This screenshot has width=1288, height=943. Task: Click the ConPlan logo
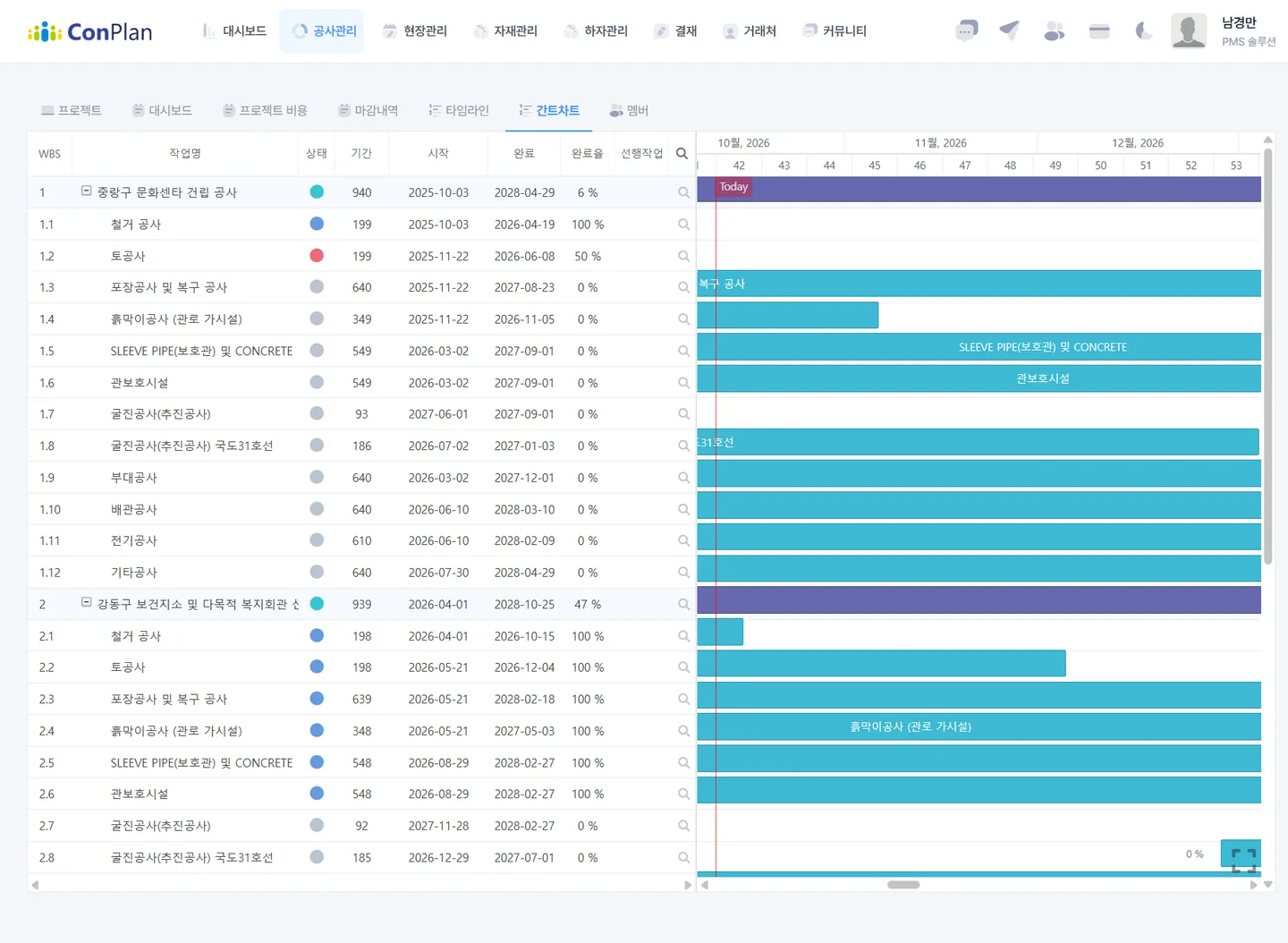(x=89, y=32)
